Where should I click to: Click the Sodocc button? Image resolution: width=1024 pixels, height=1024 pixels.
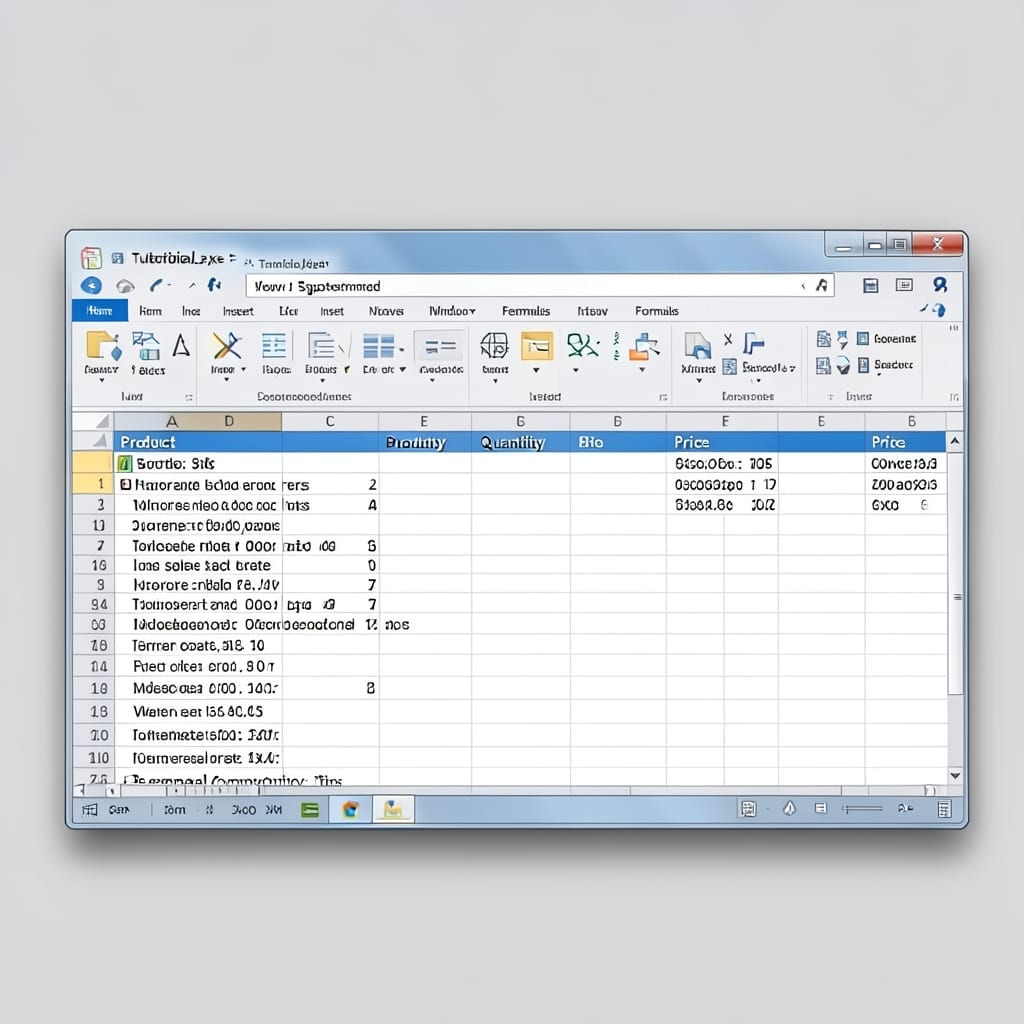(x=885, y=364)
